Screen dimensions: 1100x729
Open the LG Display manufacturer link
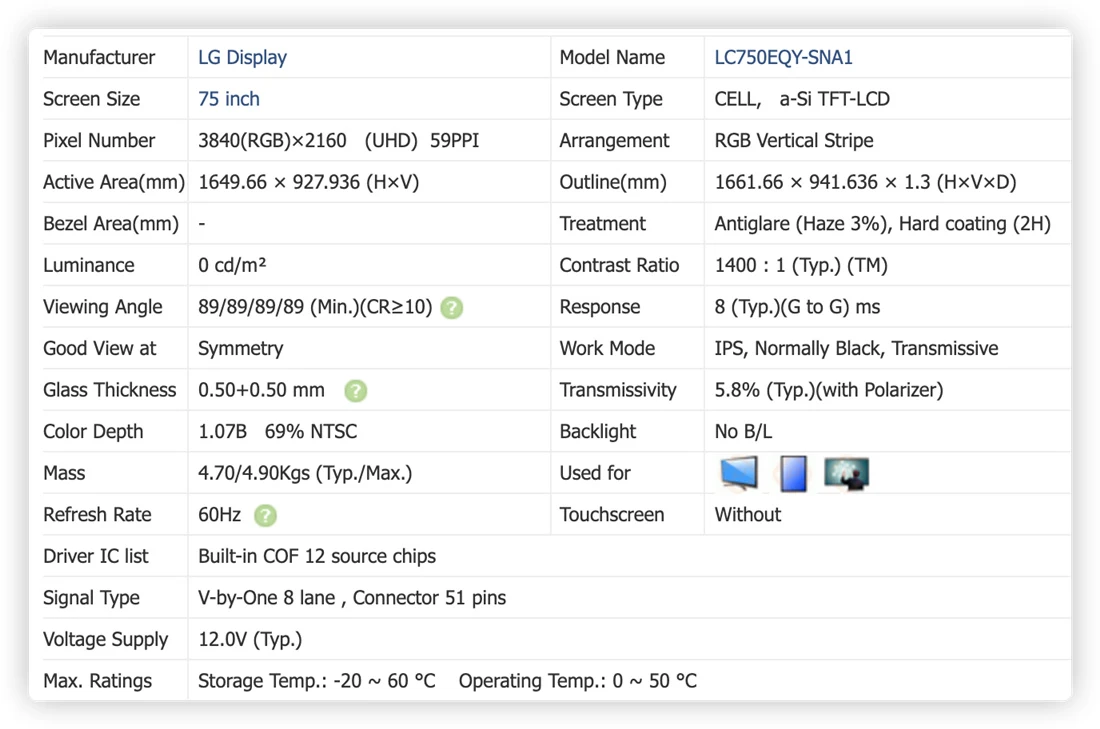point(242,58)
